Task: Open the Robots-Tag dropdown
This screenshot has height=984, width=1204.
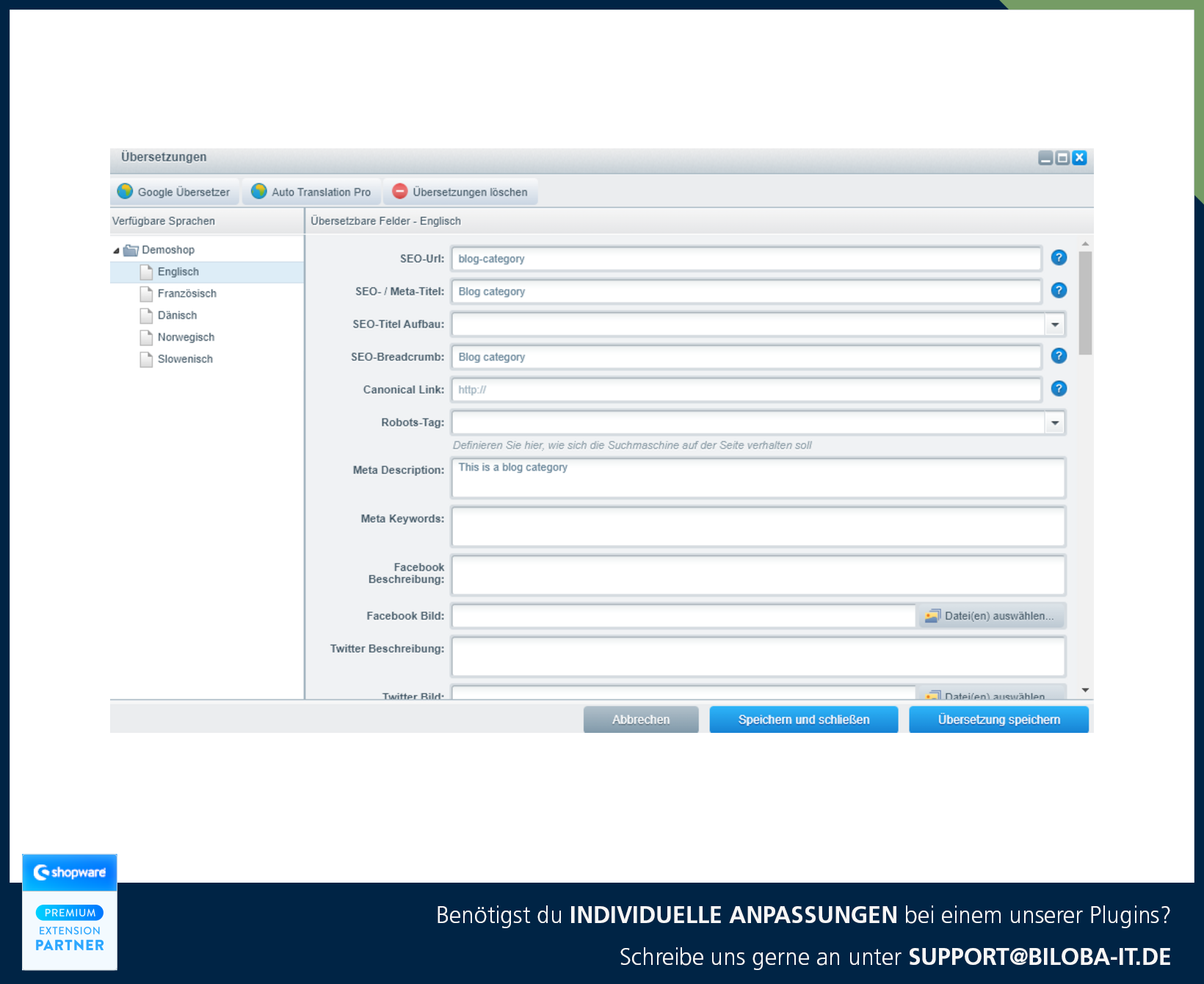Action: pos(1055,422)
